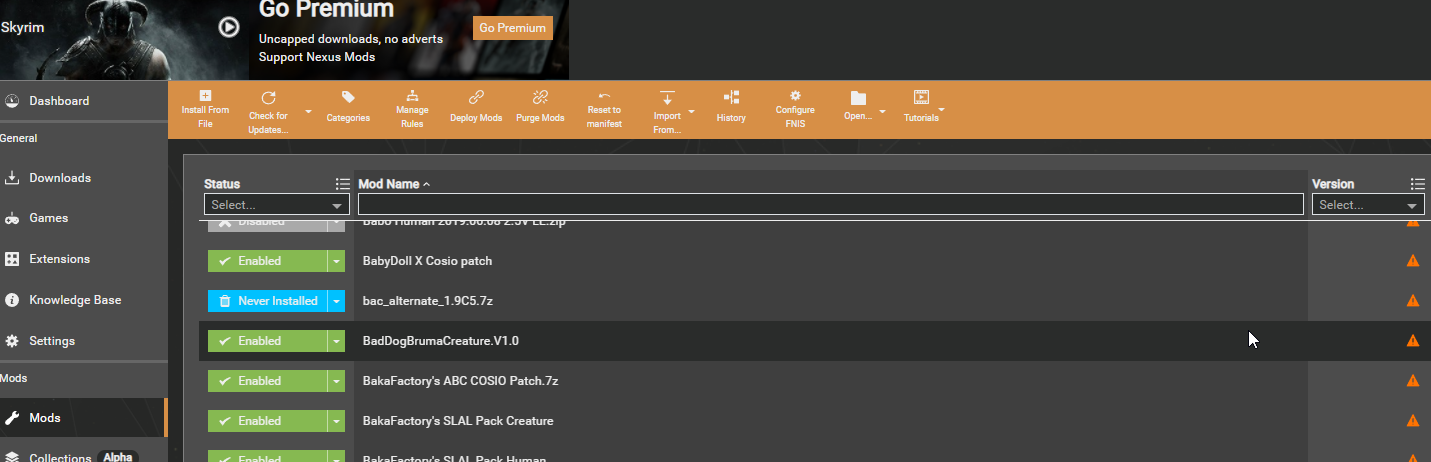Click the Go Premium orange button
This screenshot has width=1431, height=462.
point(513,28)
